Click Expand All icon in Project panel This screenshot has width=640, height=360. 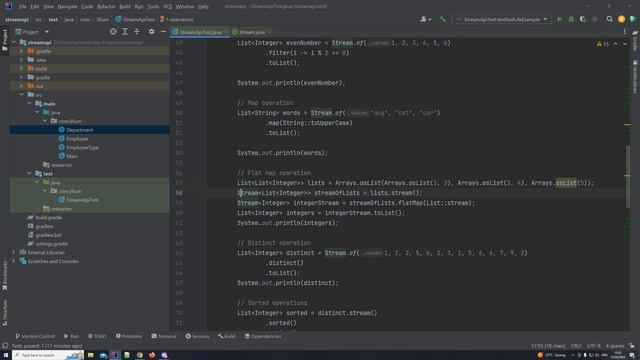tap(125, 31)
